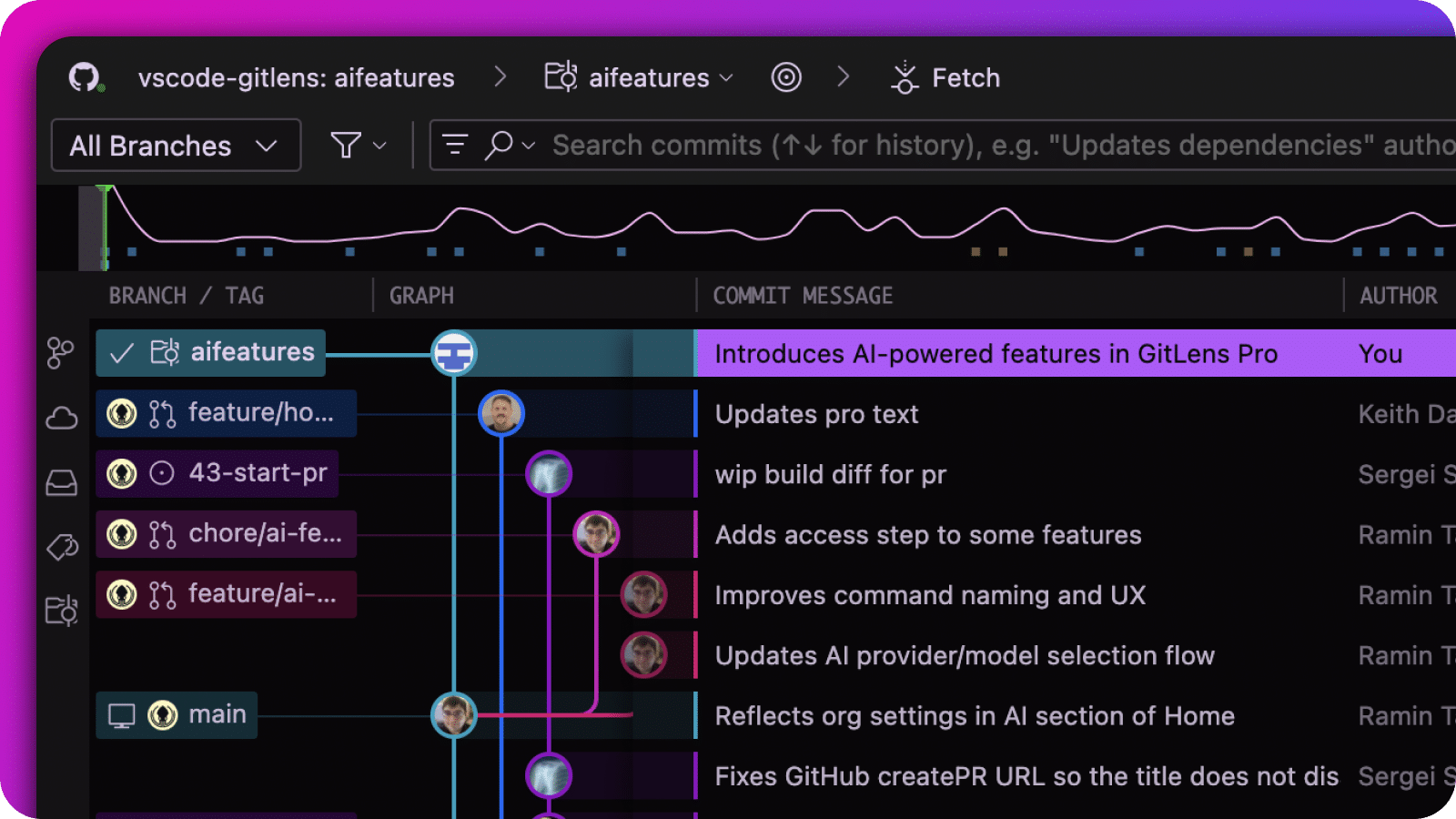Open the search options chevron next to the magnifier
Screen dimensions: 1456x819
tap(526, 145)
